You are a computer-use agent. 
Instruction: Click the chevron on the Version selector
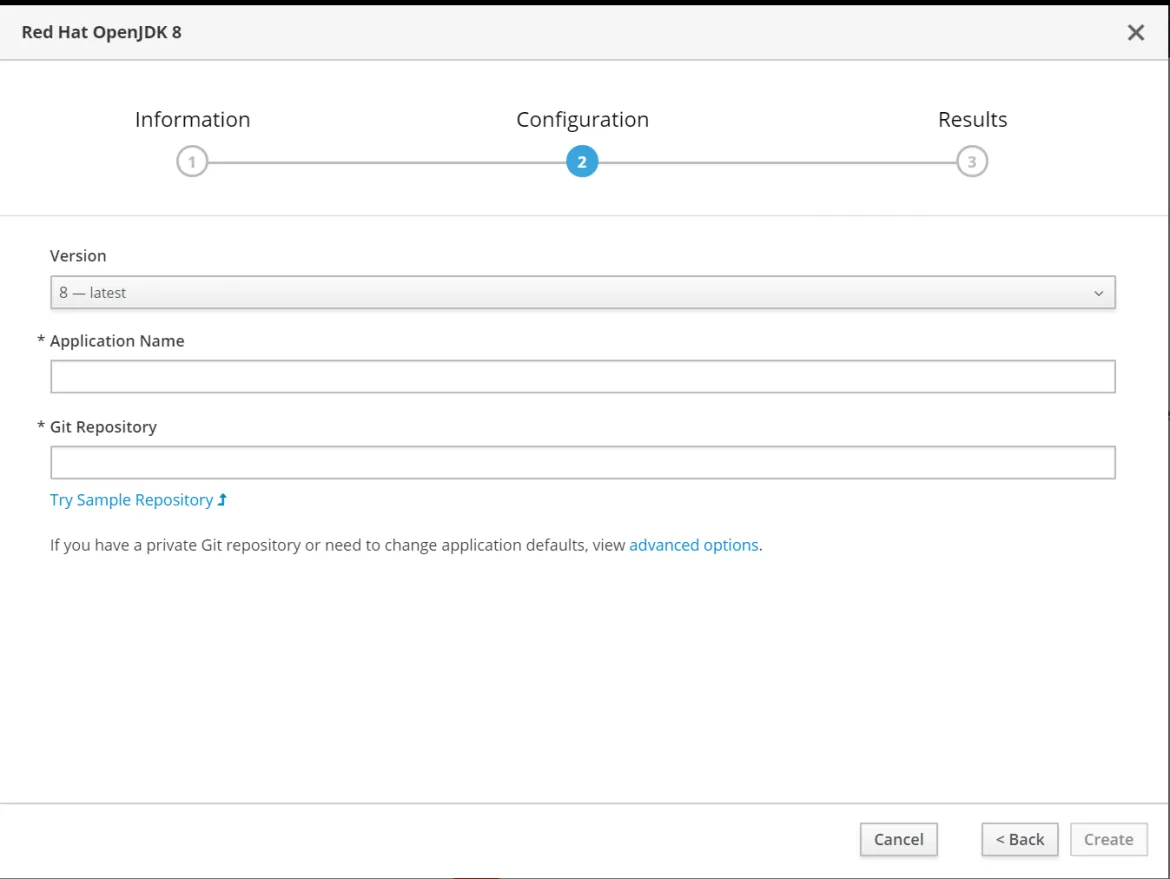1097,292
